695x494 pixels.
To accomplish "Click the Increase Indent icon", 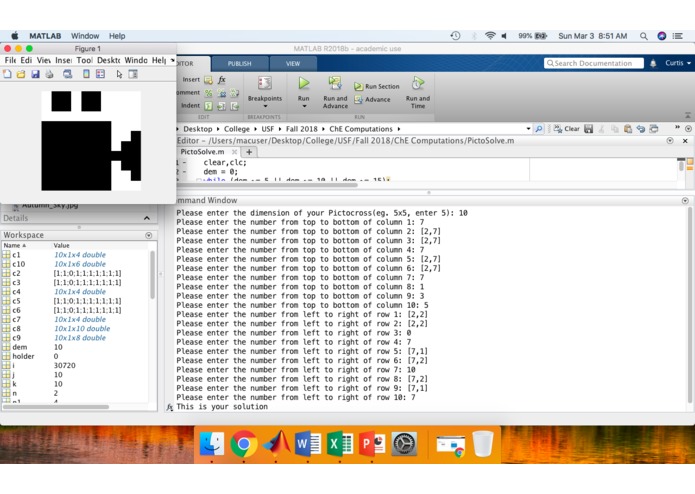I will tap(222, 106).
